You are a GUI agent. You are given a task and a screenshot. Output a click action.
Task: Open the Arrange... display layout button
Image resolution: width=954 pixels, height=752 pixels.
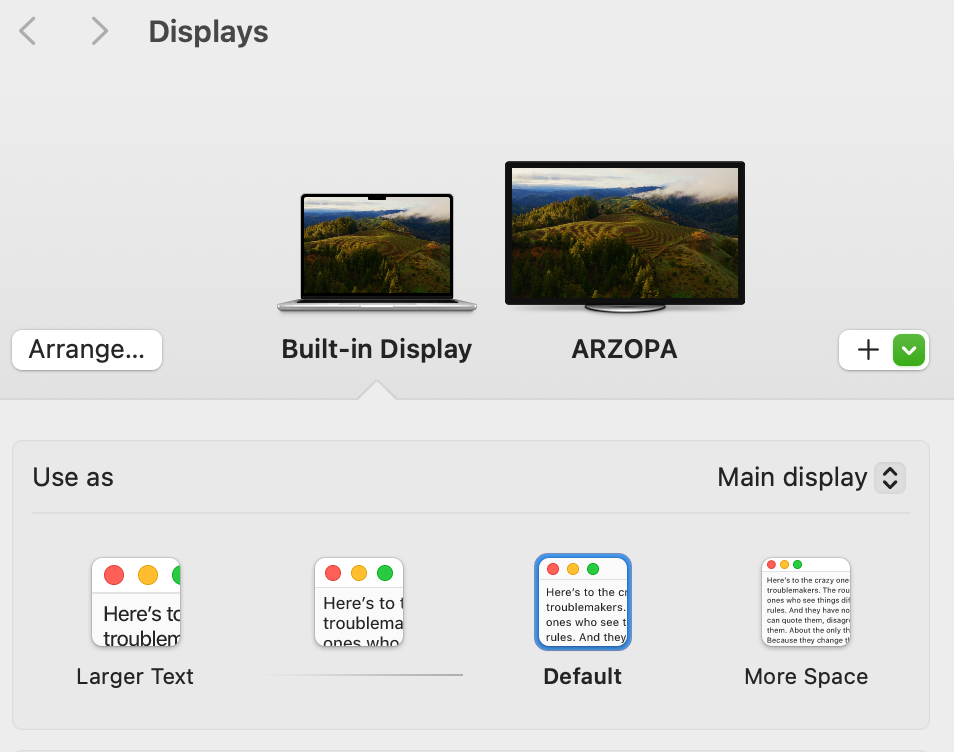pyautogui.click(x=87, y=350)
